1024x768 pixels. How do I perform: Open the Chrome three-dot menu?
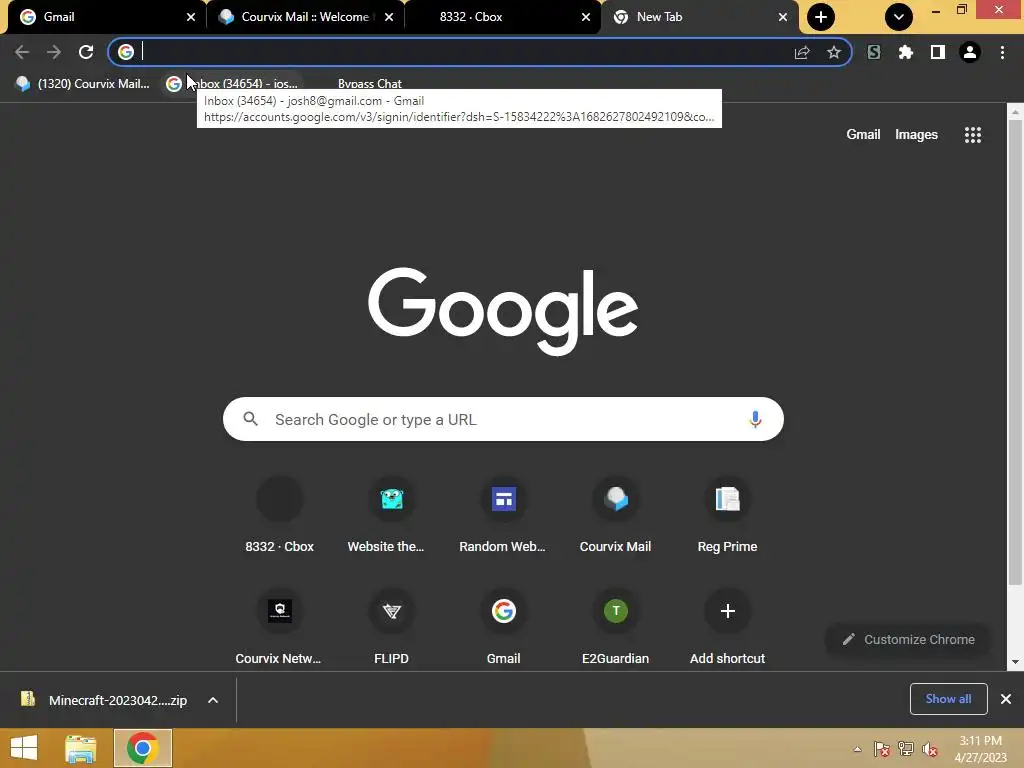1002,52
